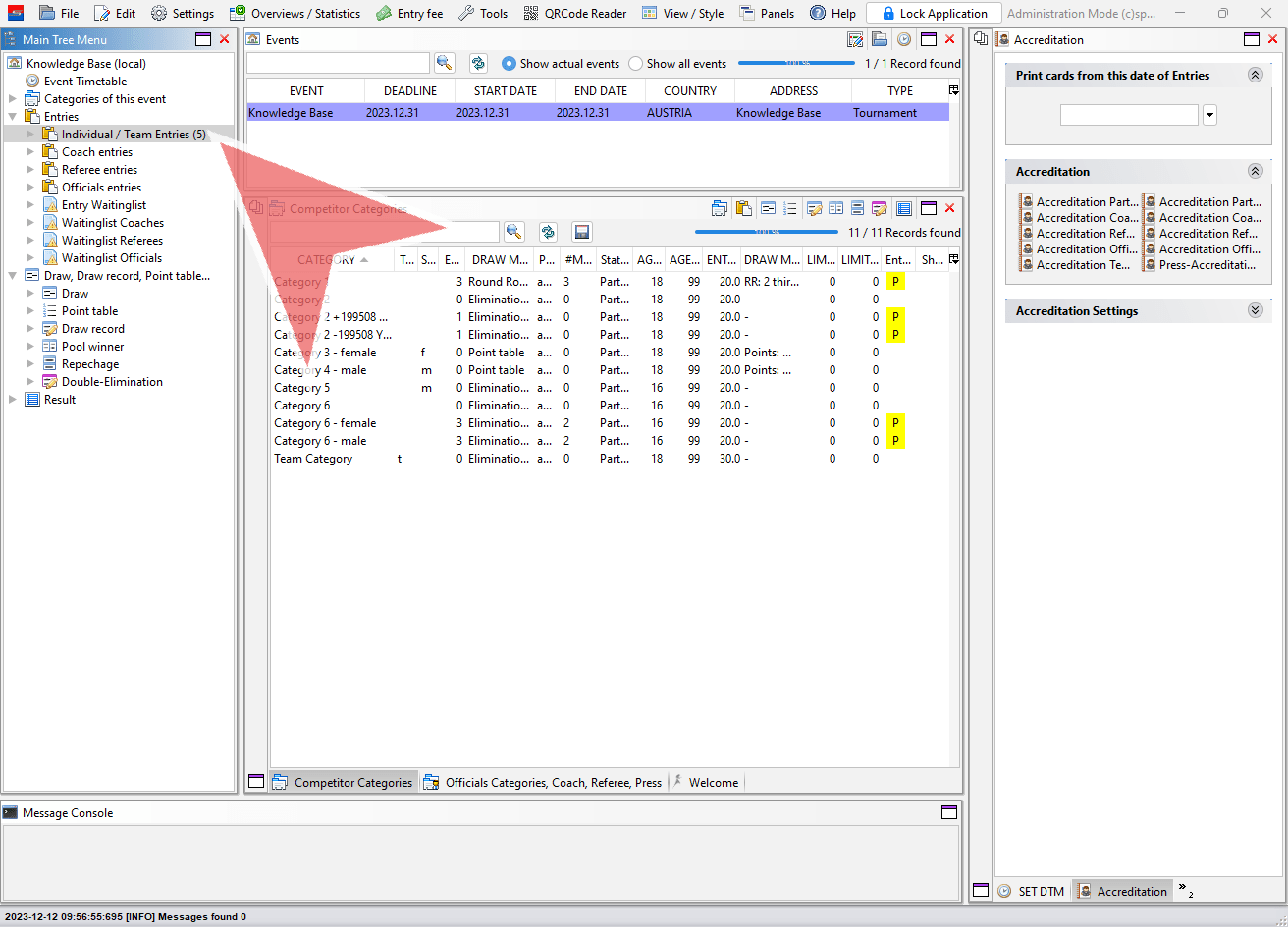
Task: Open the print cards date dropdown
Action: coord(1209,115)
